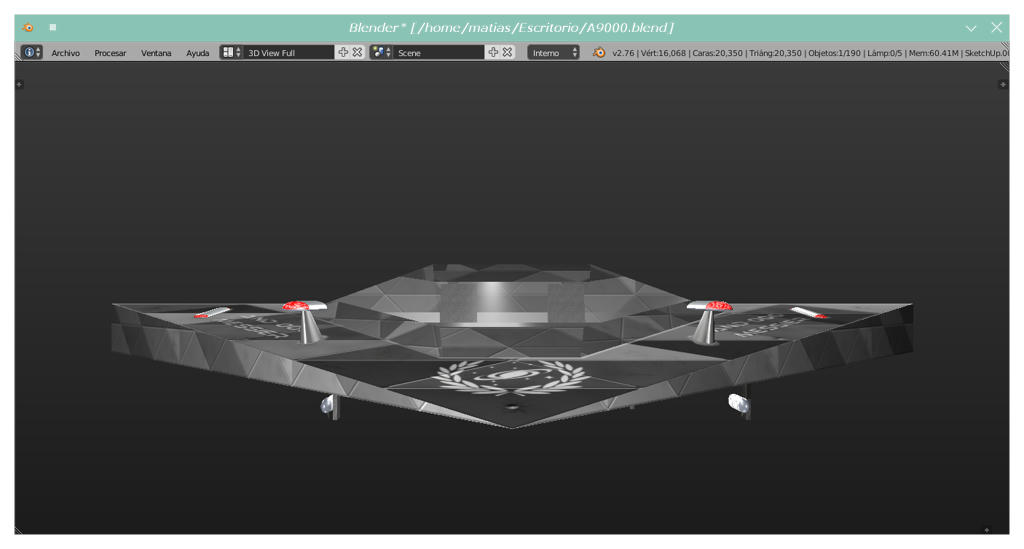Open the Ayuda menu
The width and height of the screenshot is (1024, 549).
coord(197,53)
